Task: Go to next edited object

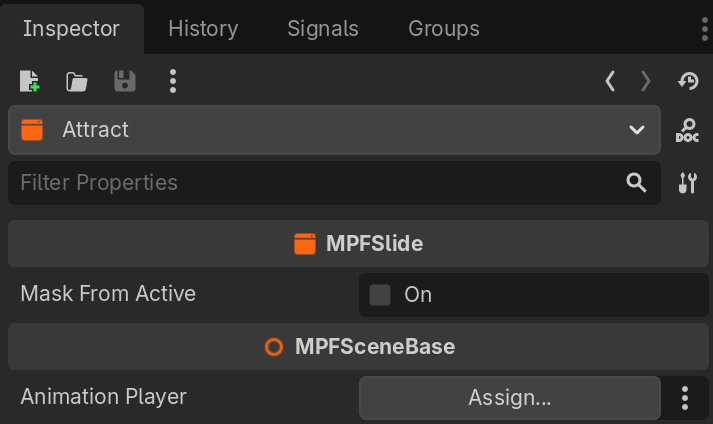Action: (646, 81)
